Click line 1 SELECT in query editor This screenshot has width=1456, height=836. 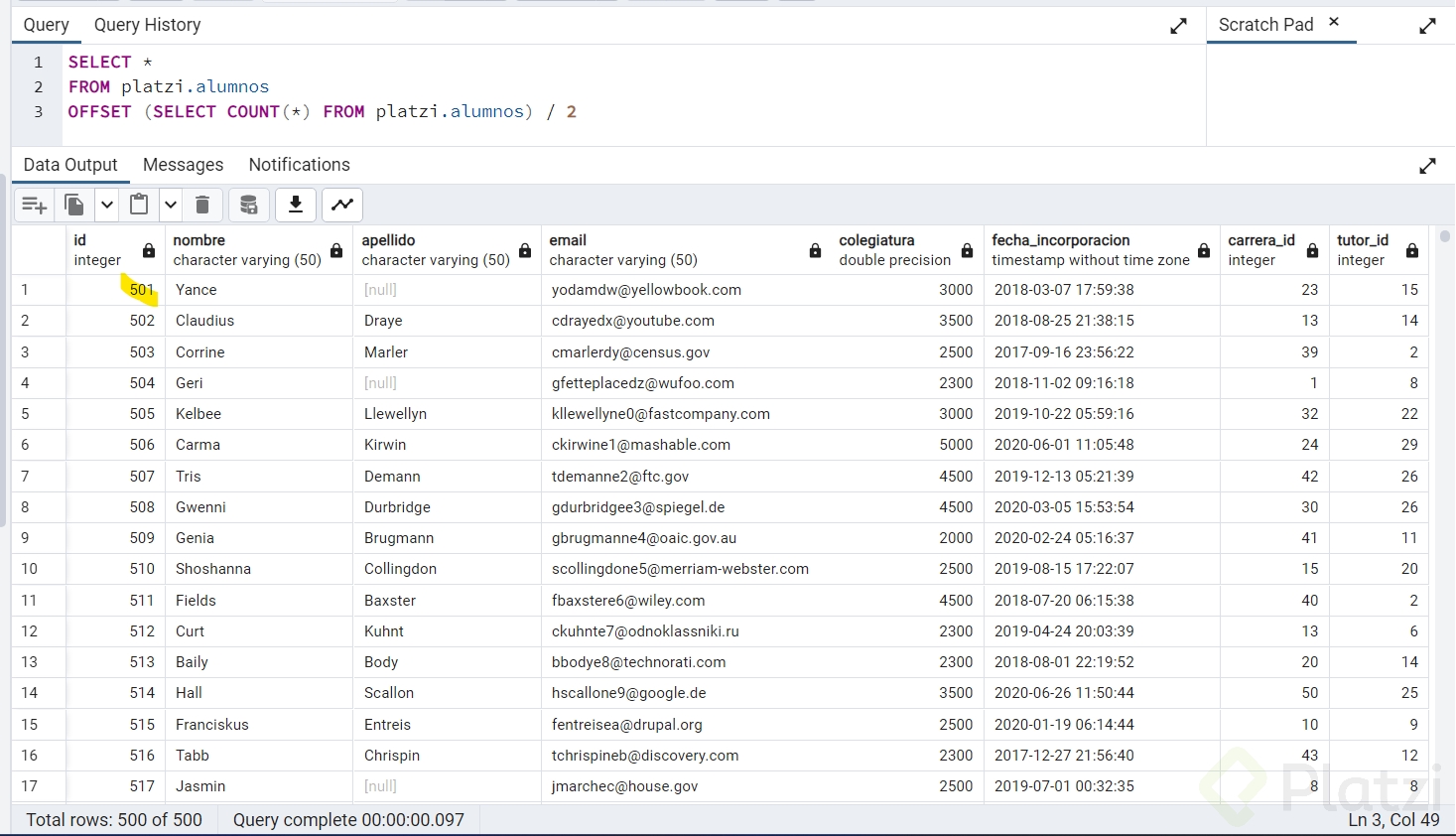point(99,62)
